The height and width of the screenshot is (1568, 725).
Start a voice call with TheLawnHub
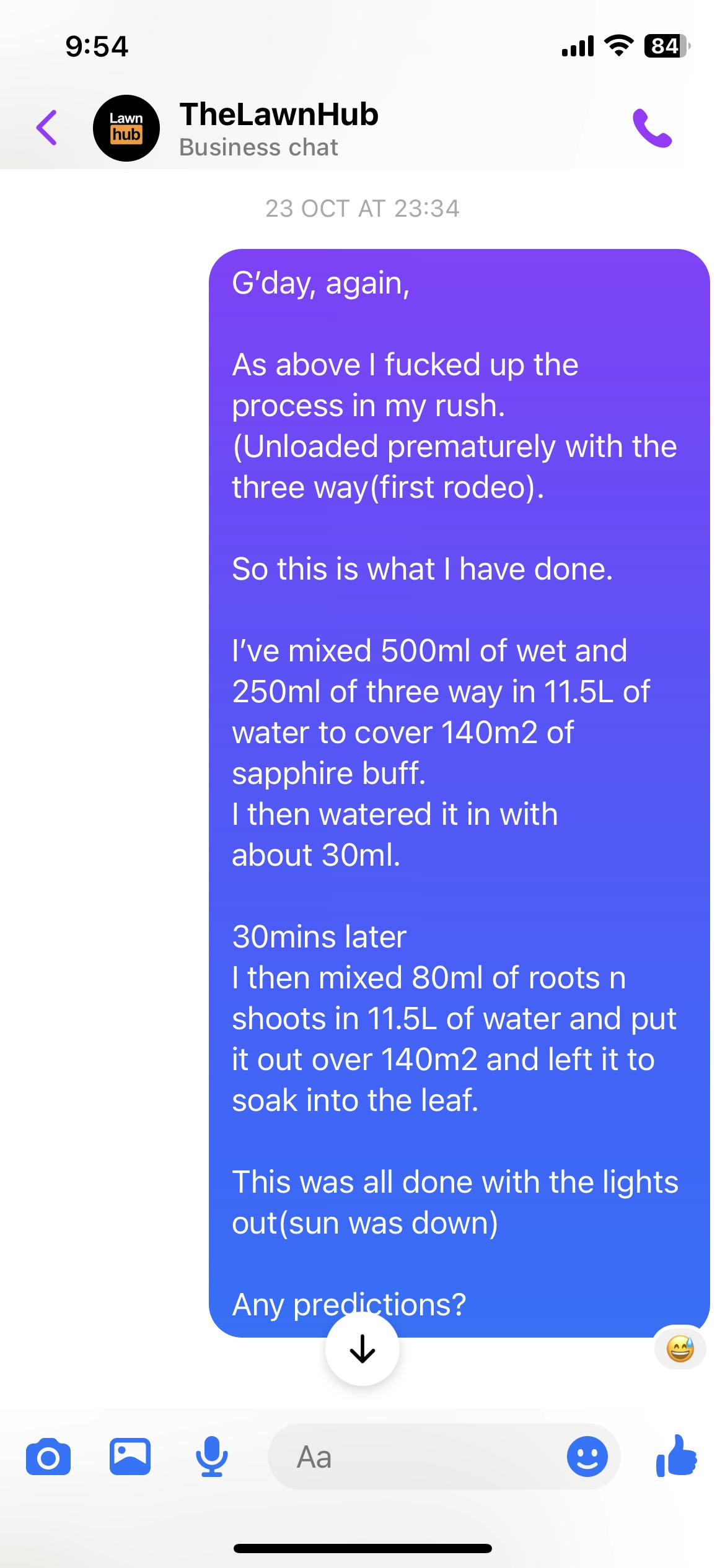click(652, 128)
